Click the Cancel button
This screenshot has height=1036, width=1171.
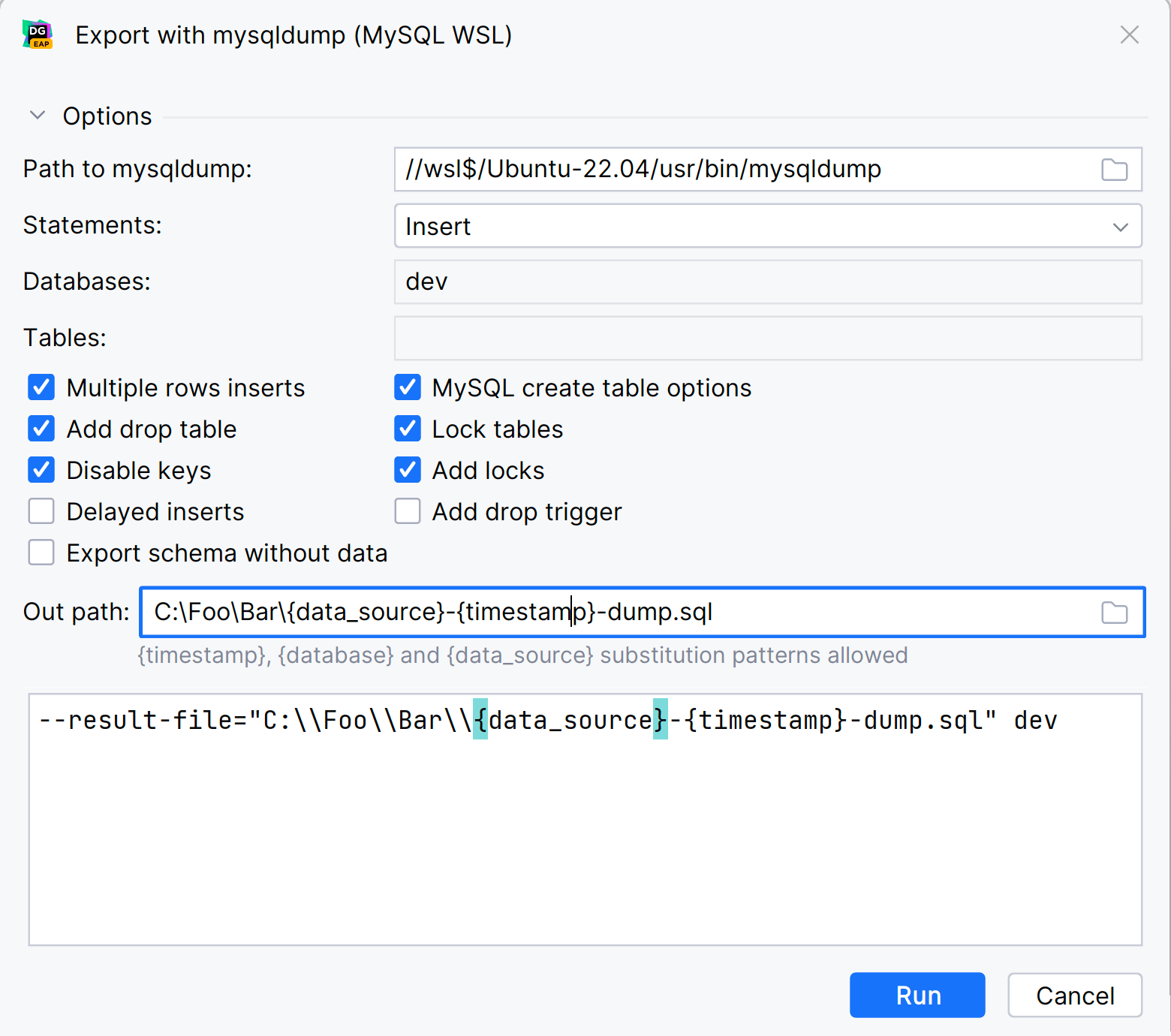(x=1074, y=995)
